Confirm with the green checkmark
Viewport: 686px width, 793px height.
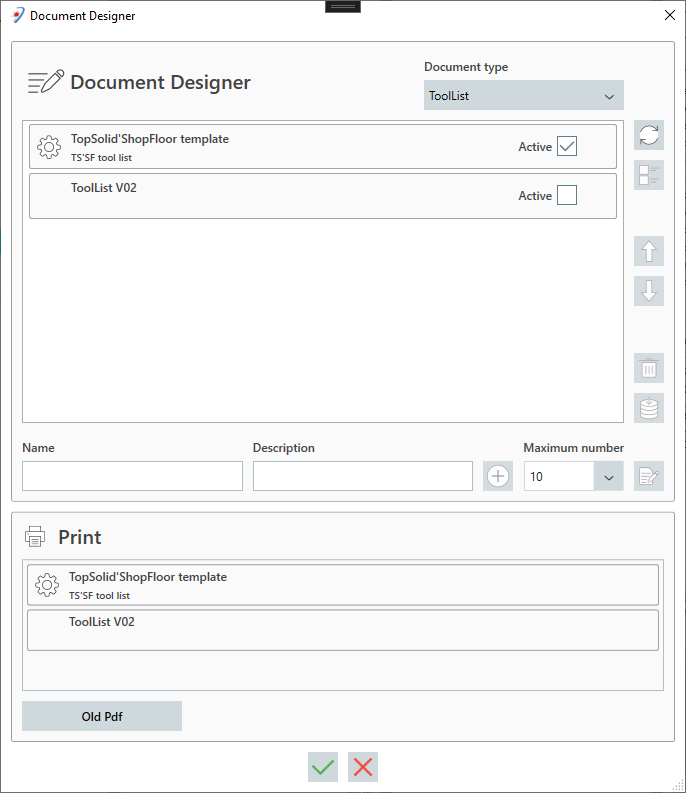click(x=323, y=767)
